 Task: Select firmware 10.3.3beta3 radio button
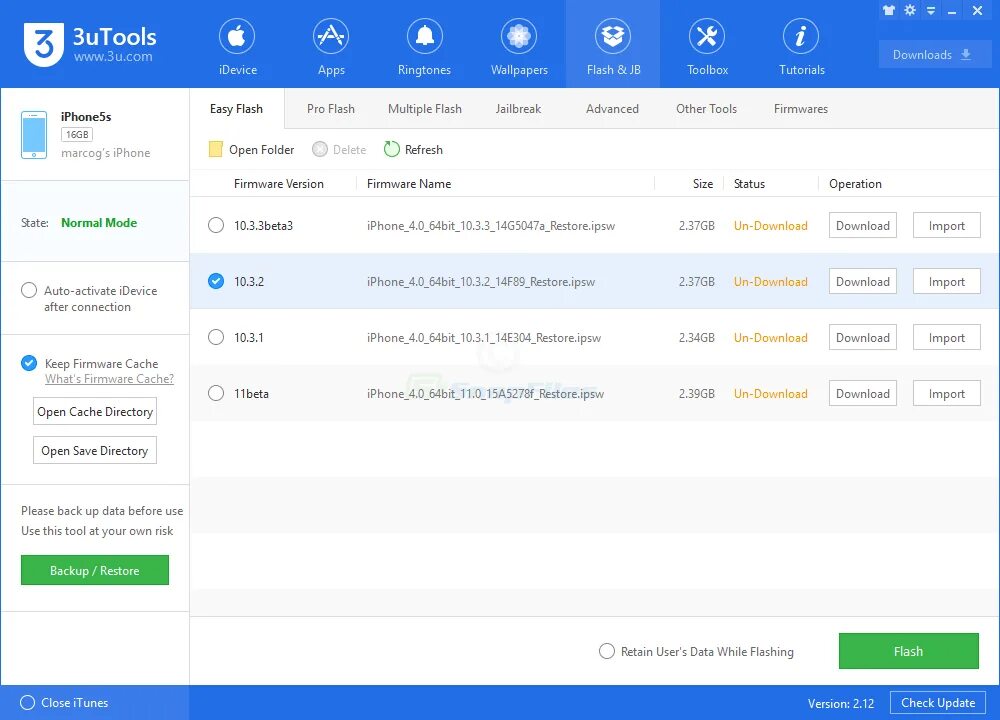216,225
